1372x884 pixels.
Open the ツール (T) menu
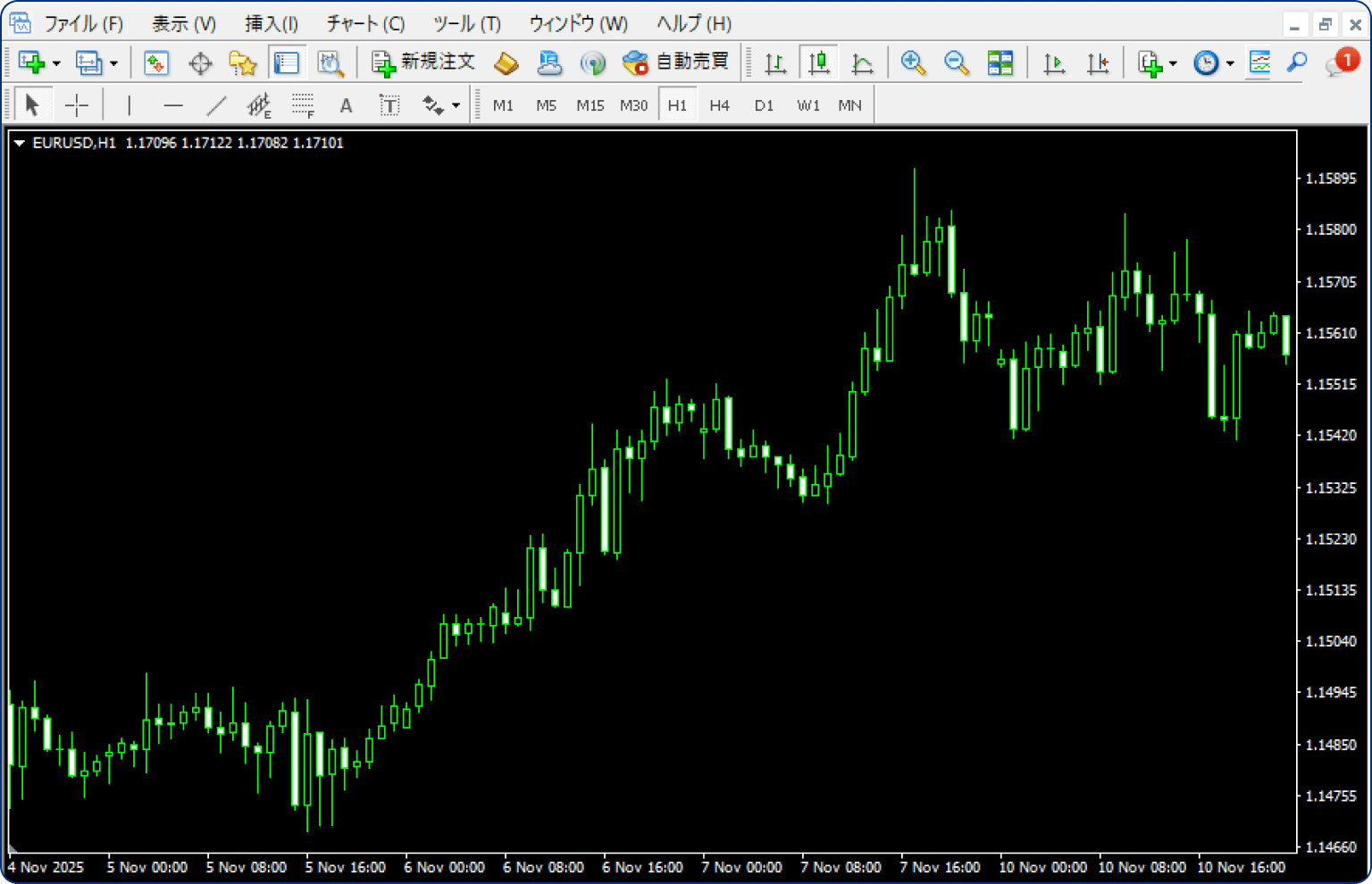466,24
